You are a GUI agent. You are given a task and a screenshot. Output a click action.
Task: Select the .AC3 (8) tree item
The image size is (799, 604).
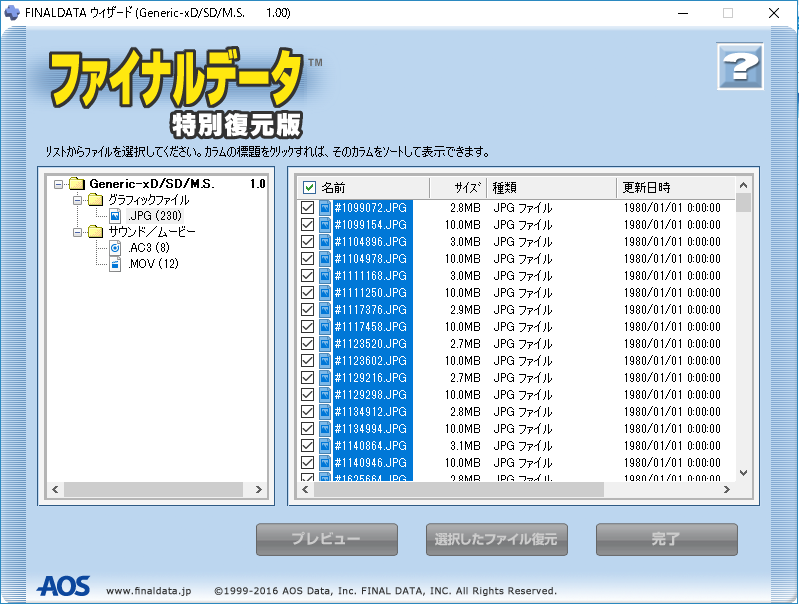point(149,248)
